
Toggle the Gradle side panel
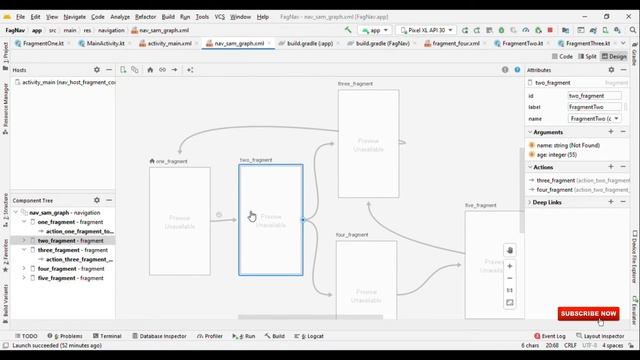pos(634,54)
